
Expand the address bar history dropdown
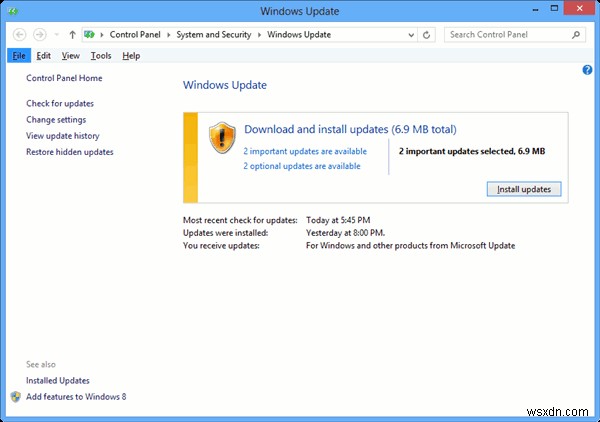click(411, 35)
